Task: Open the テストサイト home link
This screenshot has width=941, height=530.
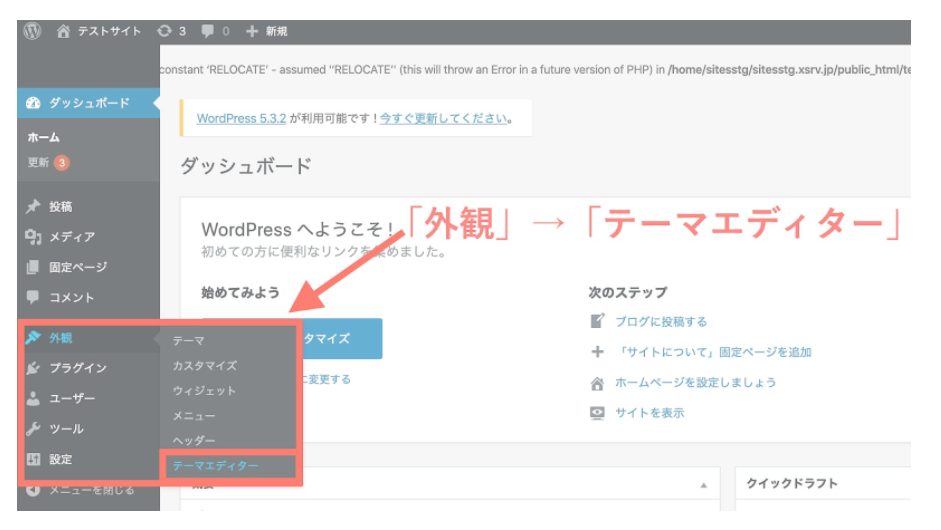Action: pyautogui.click(x=99, y=31)
